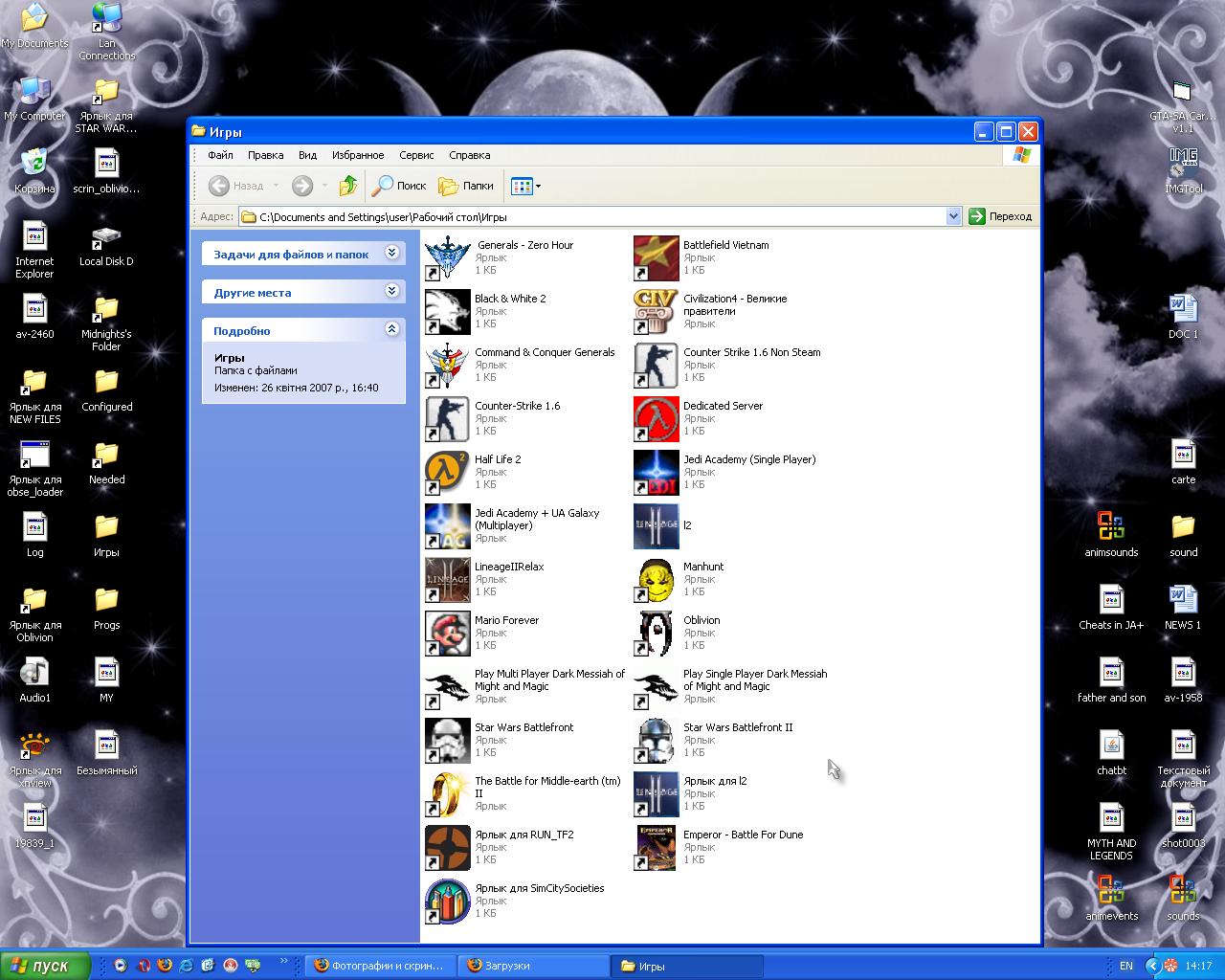The width and height of the screenshot is (1225, 980).
Task: Open the Избранное menu
Action: pyautogui.click(x=358, y=155)
